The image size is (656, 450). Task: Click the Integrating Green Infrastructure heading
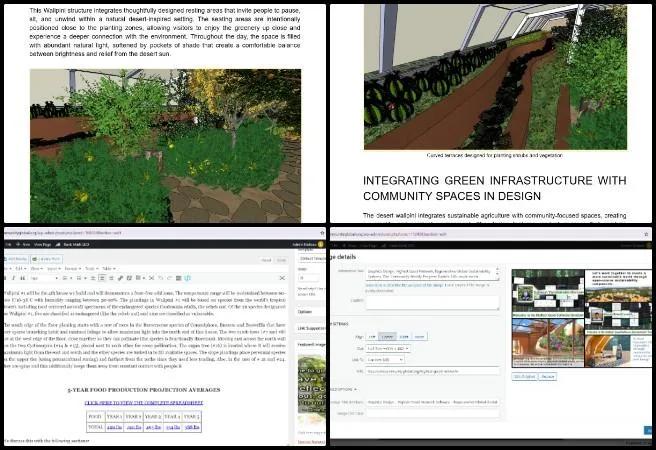coord(495,188)
